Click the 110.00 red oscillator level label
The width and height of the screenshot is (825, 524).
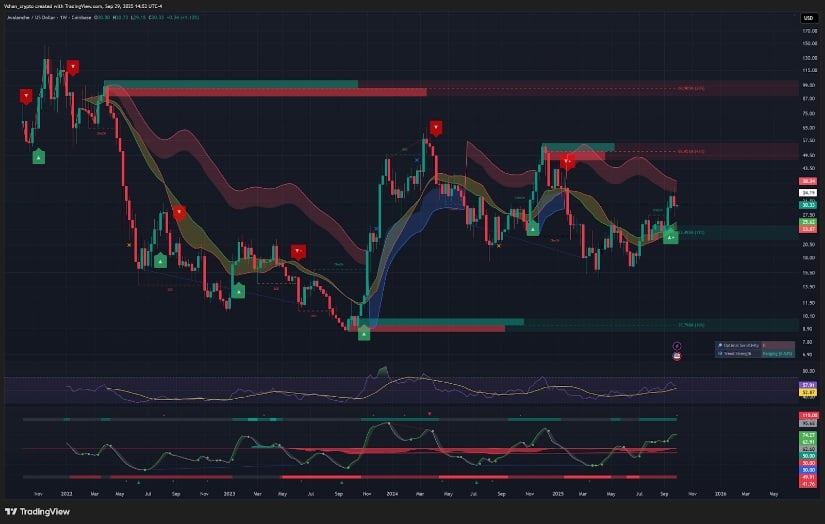click(x=808, y=415)
